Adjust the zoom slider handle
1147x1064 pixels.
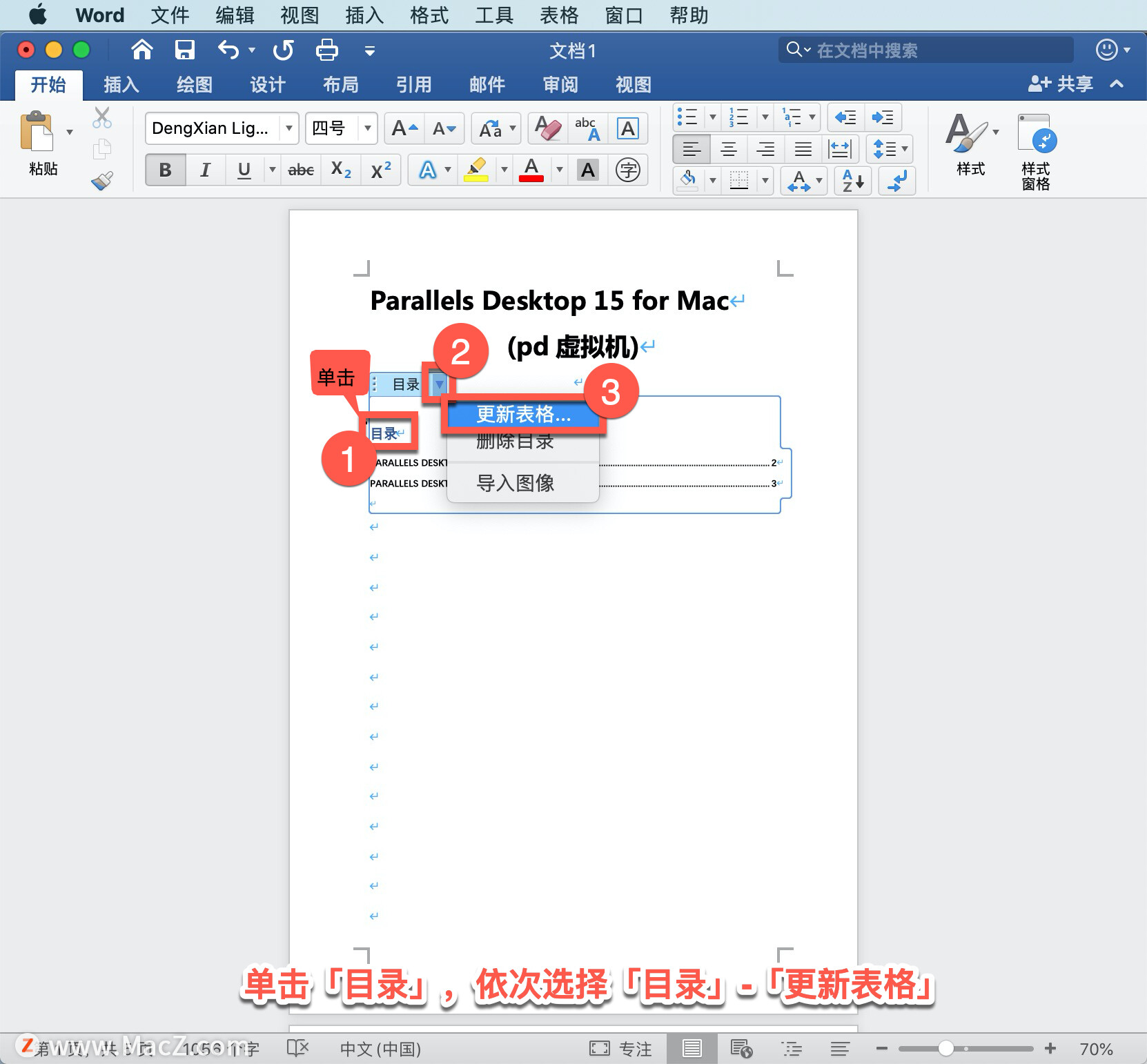click(946, 1049)
